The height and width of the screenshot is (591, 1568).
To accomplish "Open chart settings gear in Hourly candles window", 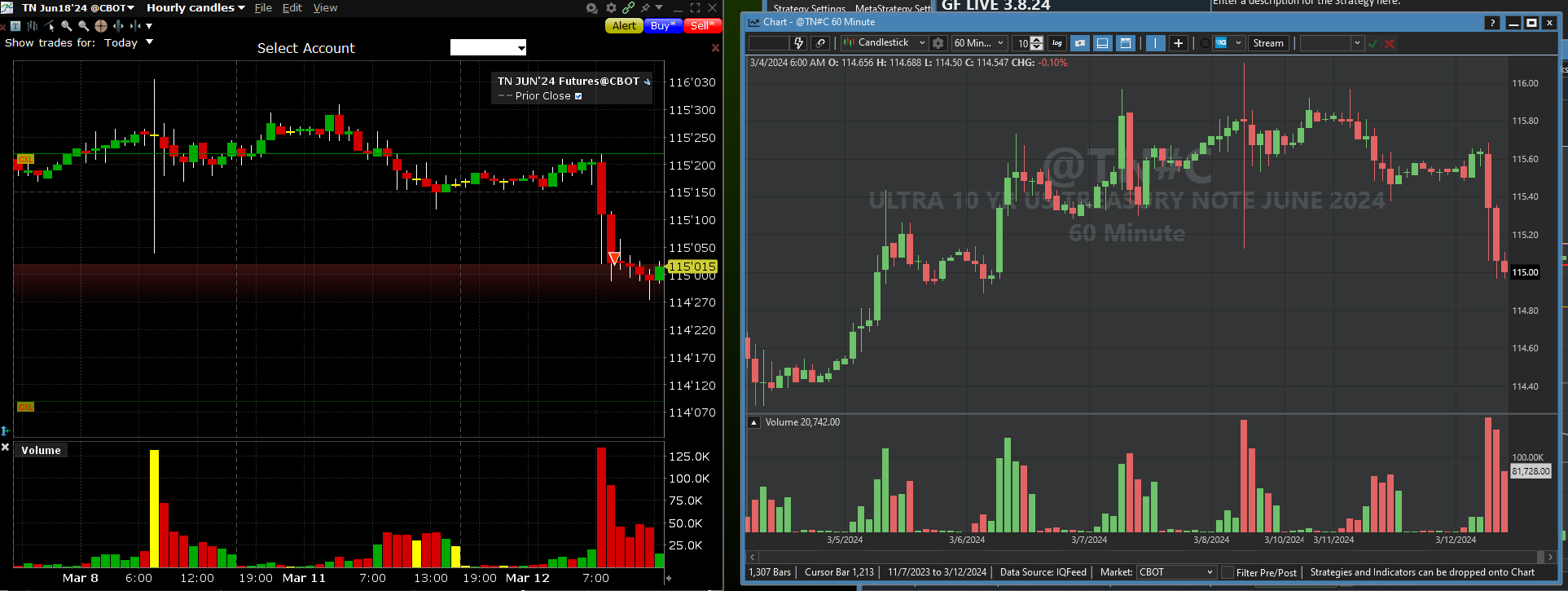I will 611,8.
